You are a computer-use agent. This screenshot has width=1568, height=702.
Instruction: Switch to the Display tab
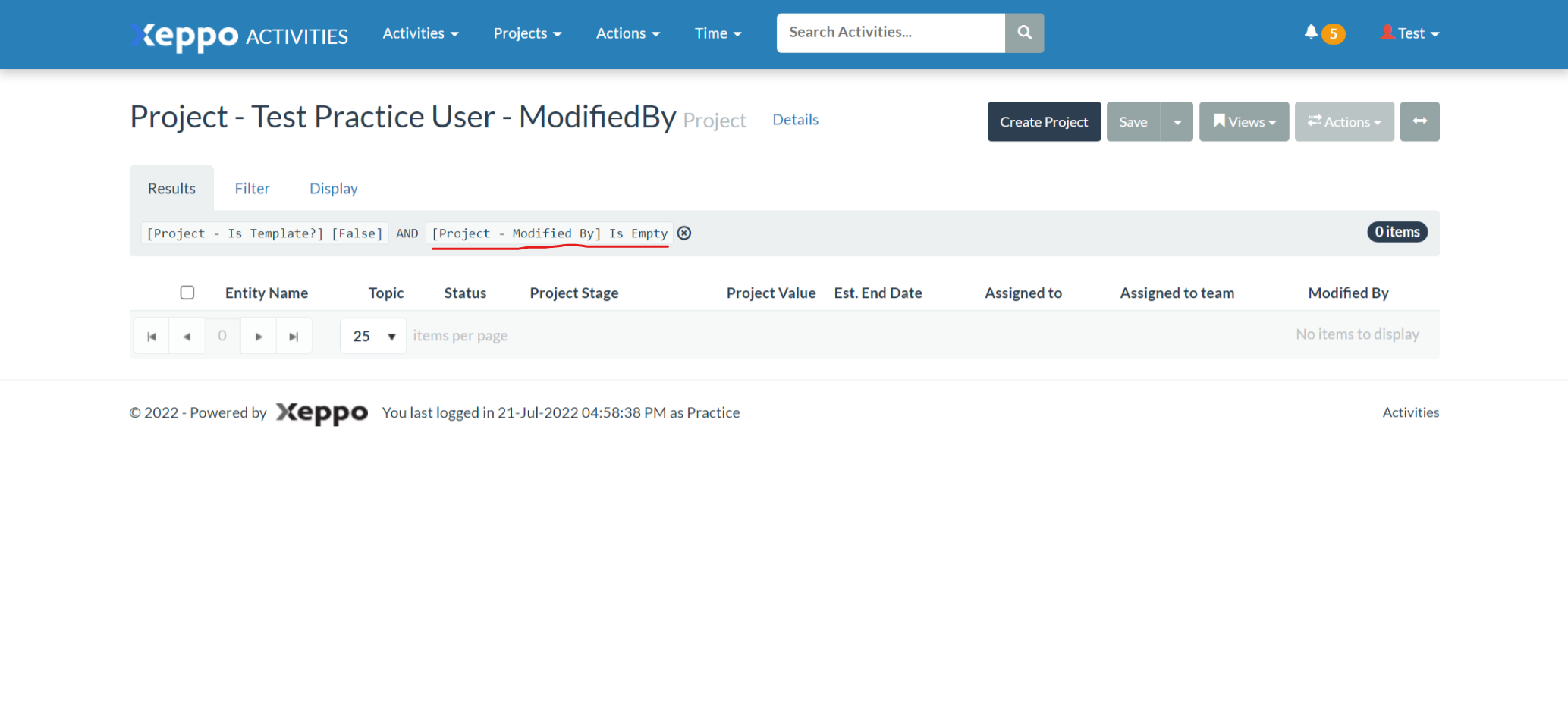(x=333, y=188)
